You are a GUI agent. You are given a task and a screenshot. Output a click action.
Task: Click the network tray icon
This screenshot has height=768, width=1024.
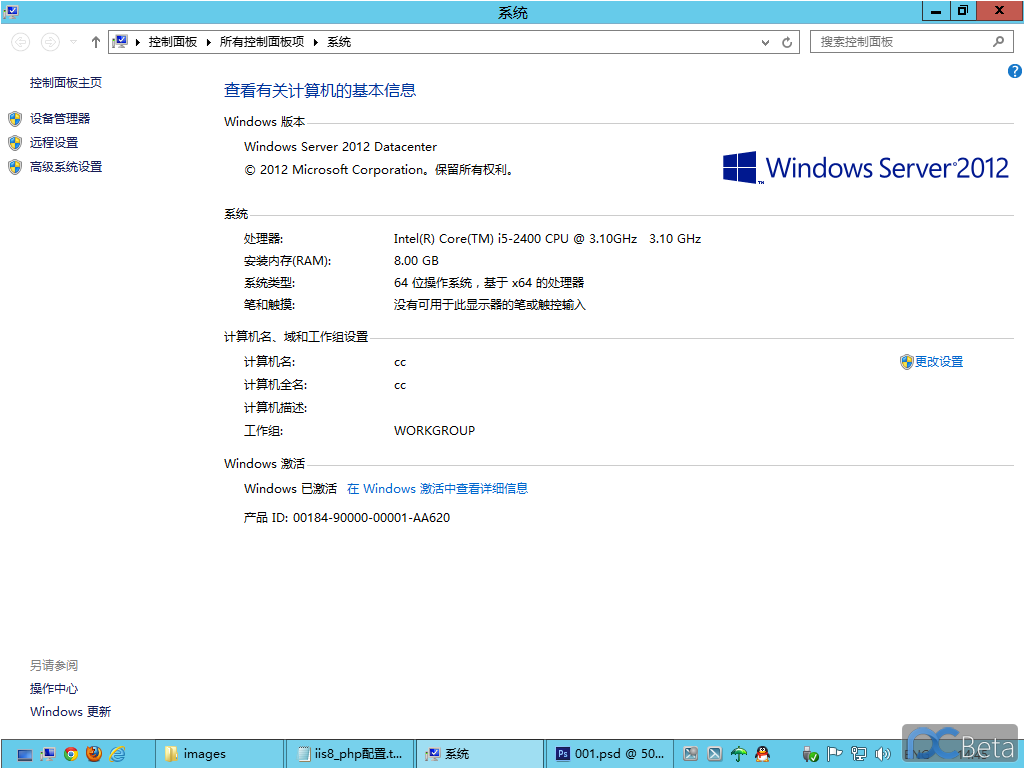(x=858, y=754)
